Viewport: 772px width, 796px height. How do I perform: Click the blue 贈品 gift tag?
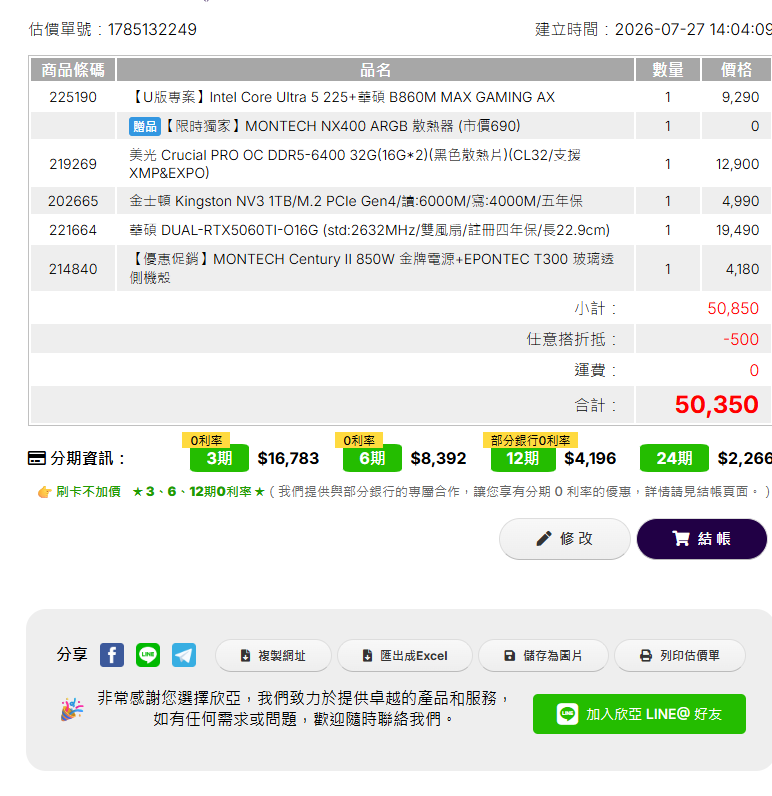(145, 126)
